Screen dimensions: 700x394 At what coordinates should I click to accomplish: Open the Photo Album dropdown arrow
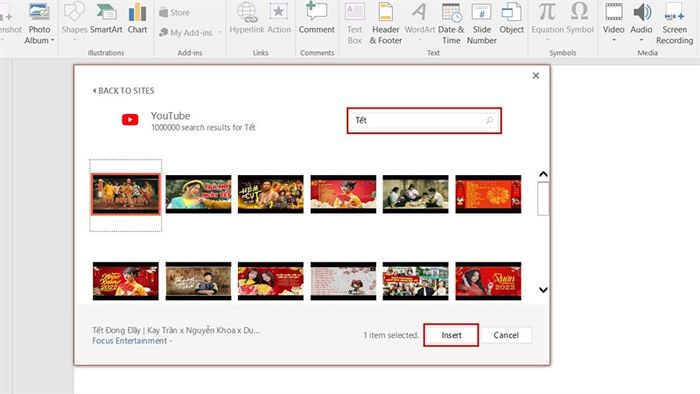coord(53,40)
